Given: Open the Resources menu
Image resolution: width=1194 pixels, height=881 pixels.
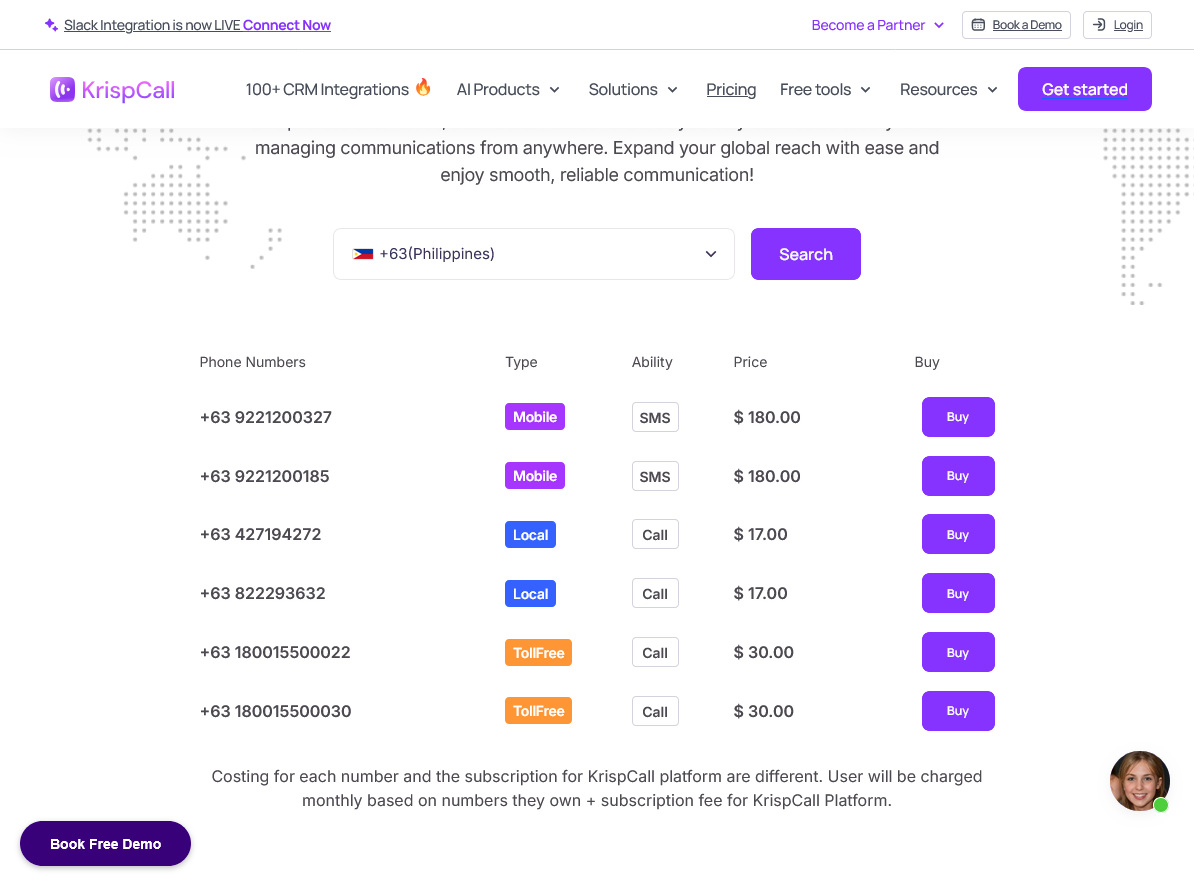Looking at the screenshot, I should [948, 90].
